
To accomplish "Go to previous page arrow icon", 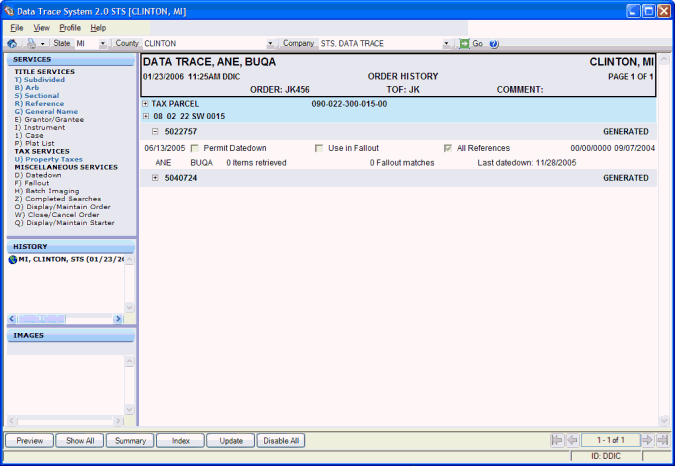I will coord(572,440).
